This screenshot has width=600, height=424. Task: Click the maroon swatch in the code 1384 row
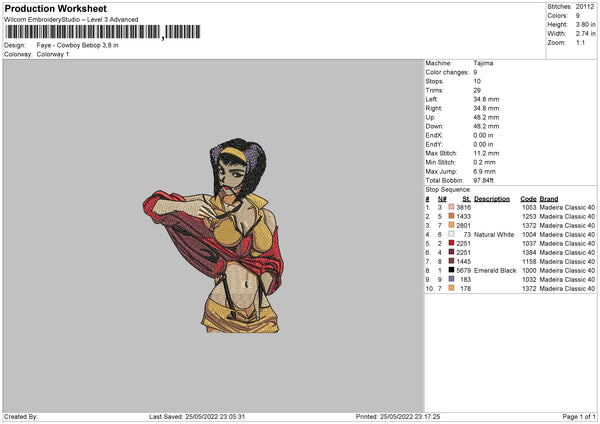click(451, 252)
